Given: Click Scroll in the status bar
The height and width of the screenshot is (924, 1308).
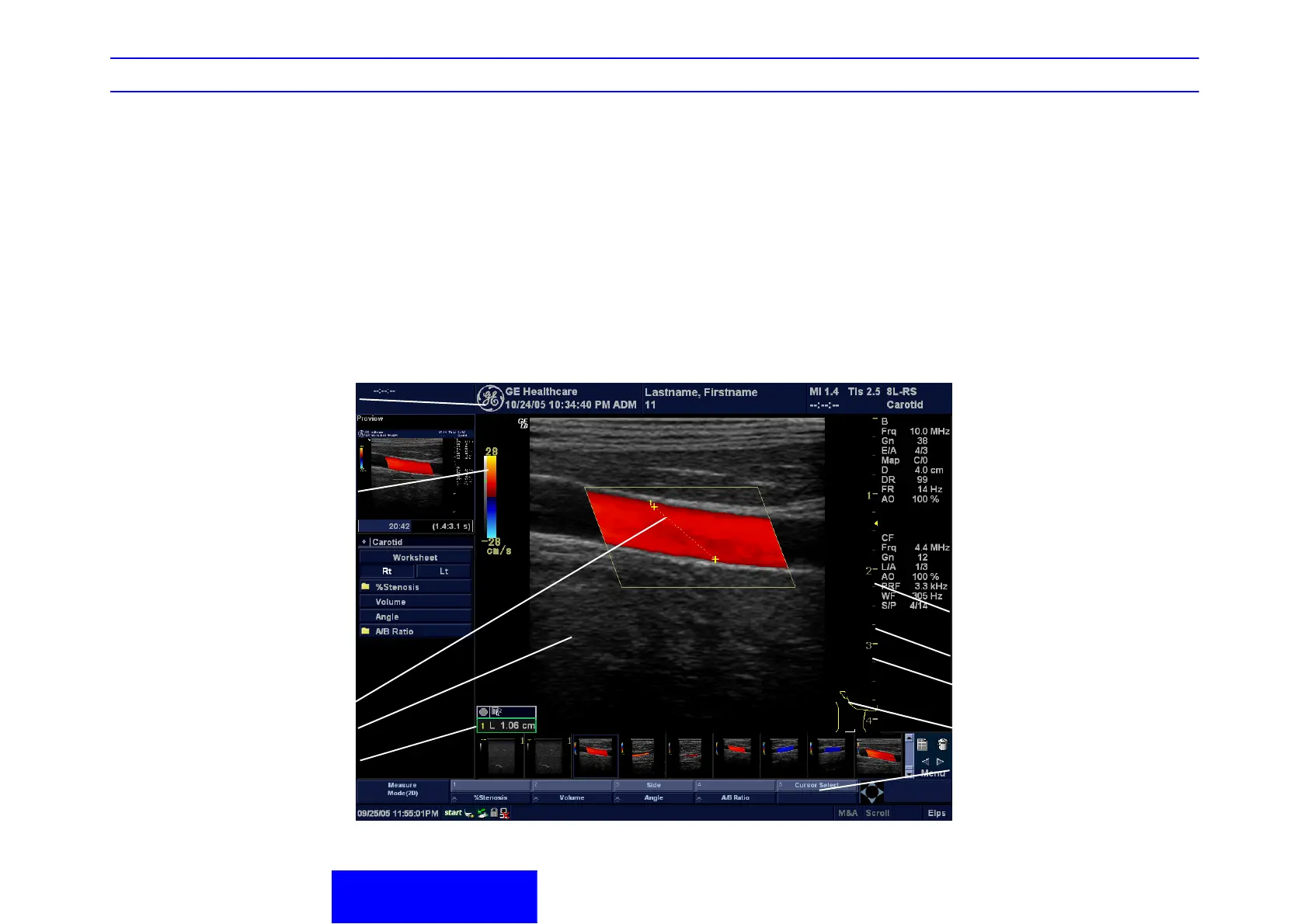Looking at the screenshot, I should tap(878, 813).
